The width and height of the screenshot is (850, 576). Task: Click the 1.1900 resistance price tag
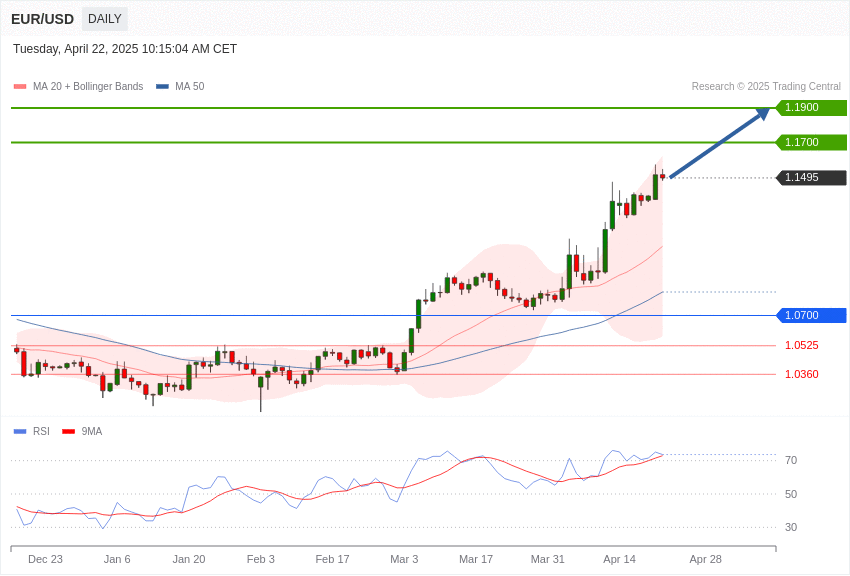tap(810, 107)
